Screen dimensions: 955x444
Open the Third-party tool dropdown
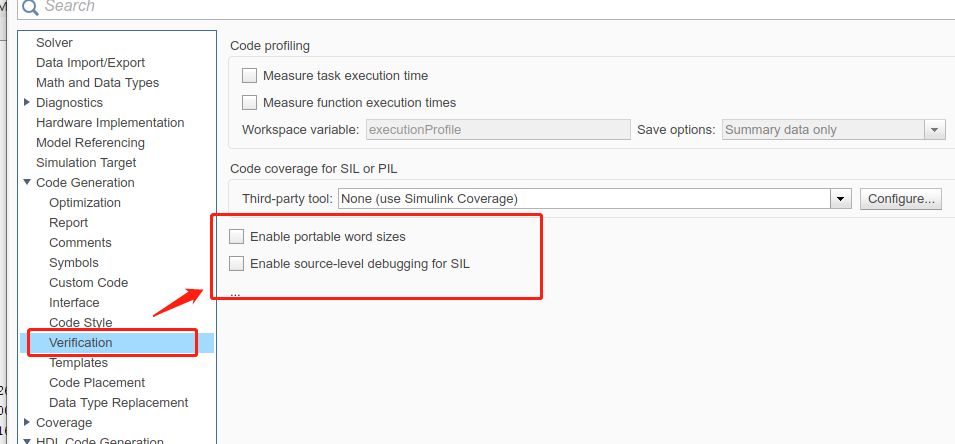tap(841, 199)
